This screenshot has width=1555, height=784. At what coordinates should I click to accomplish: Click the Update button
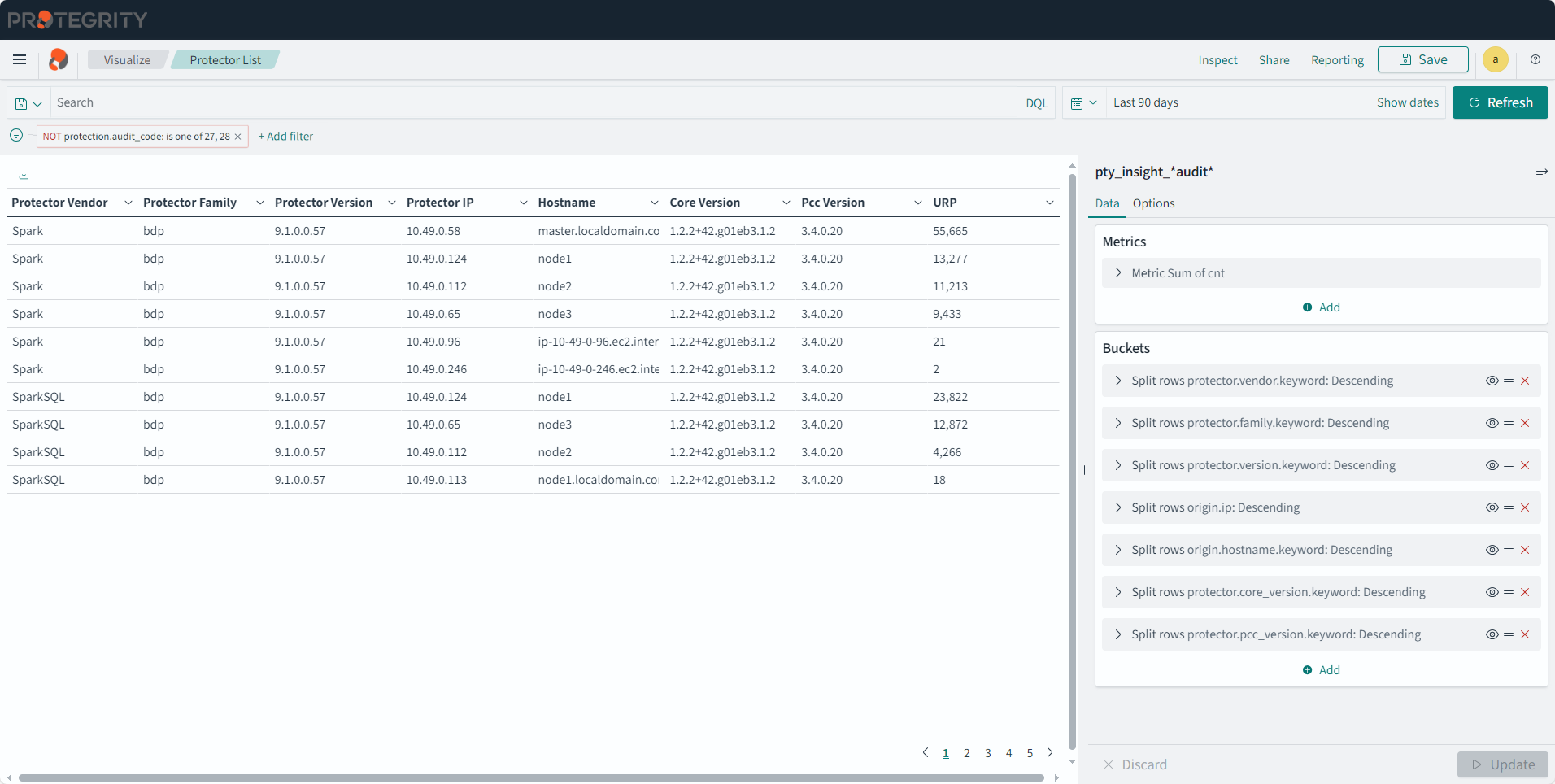pos(1502,764)
